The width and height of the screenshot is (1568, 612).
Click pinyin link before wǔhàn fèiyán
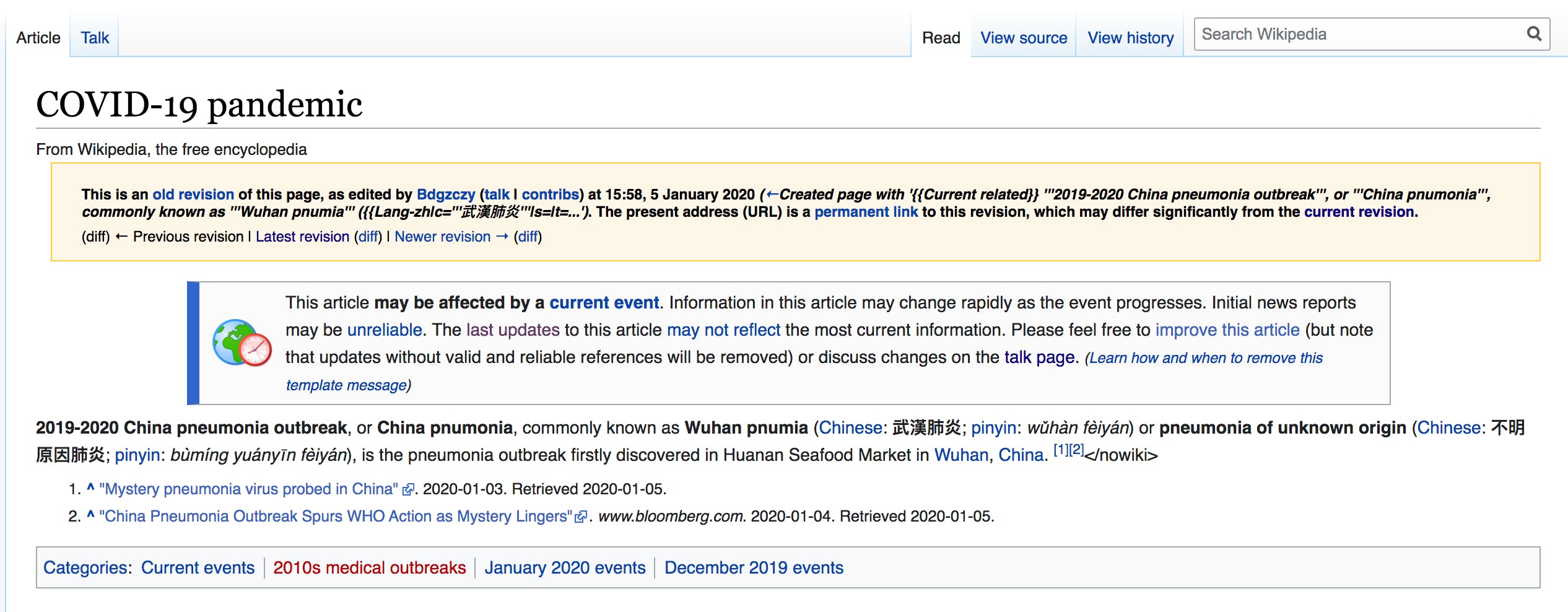point(993,427)
